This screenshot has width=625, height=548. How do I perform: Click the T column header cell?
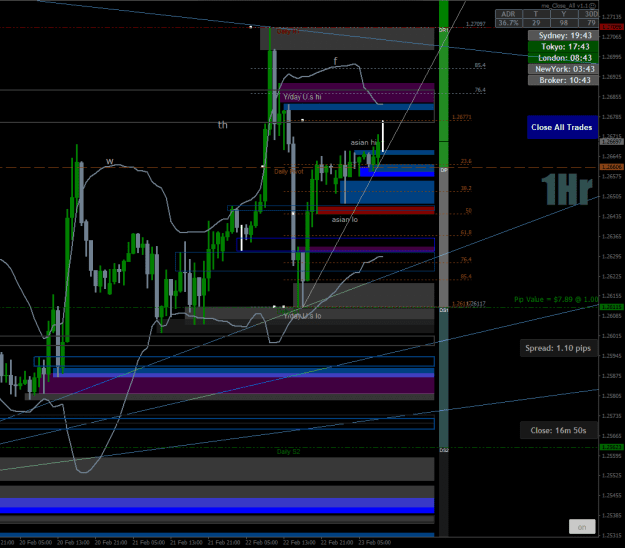click(536, 14)
